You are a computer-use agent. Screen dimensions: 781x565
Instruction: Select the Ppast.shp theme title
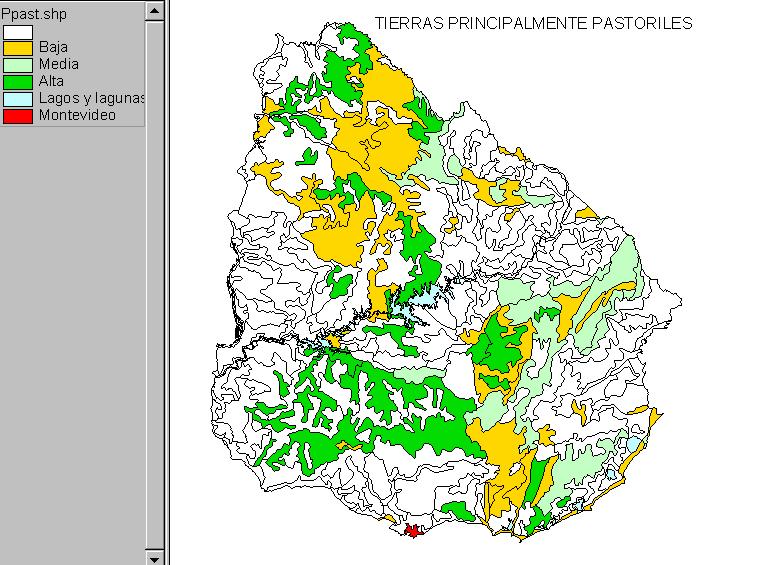click(34, 13)
